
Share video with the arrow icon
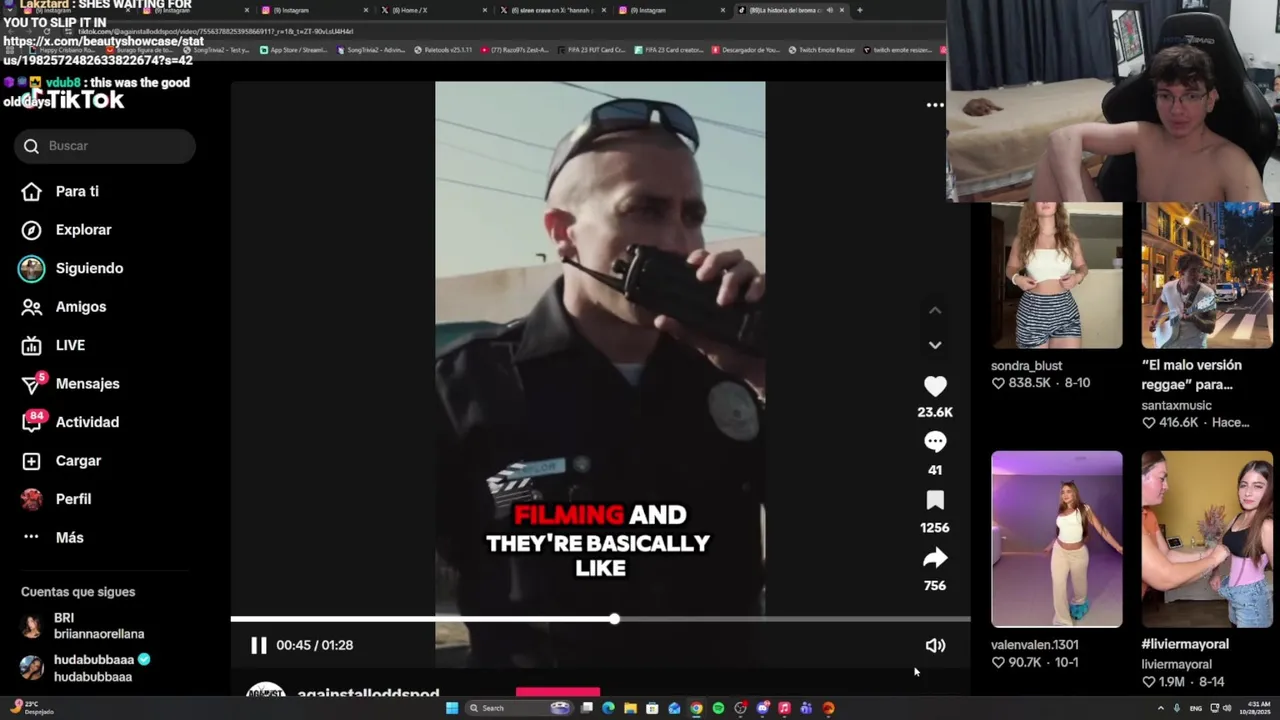[x=935, y=558]
